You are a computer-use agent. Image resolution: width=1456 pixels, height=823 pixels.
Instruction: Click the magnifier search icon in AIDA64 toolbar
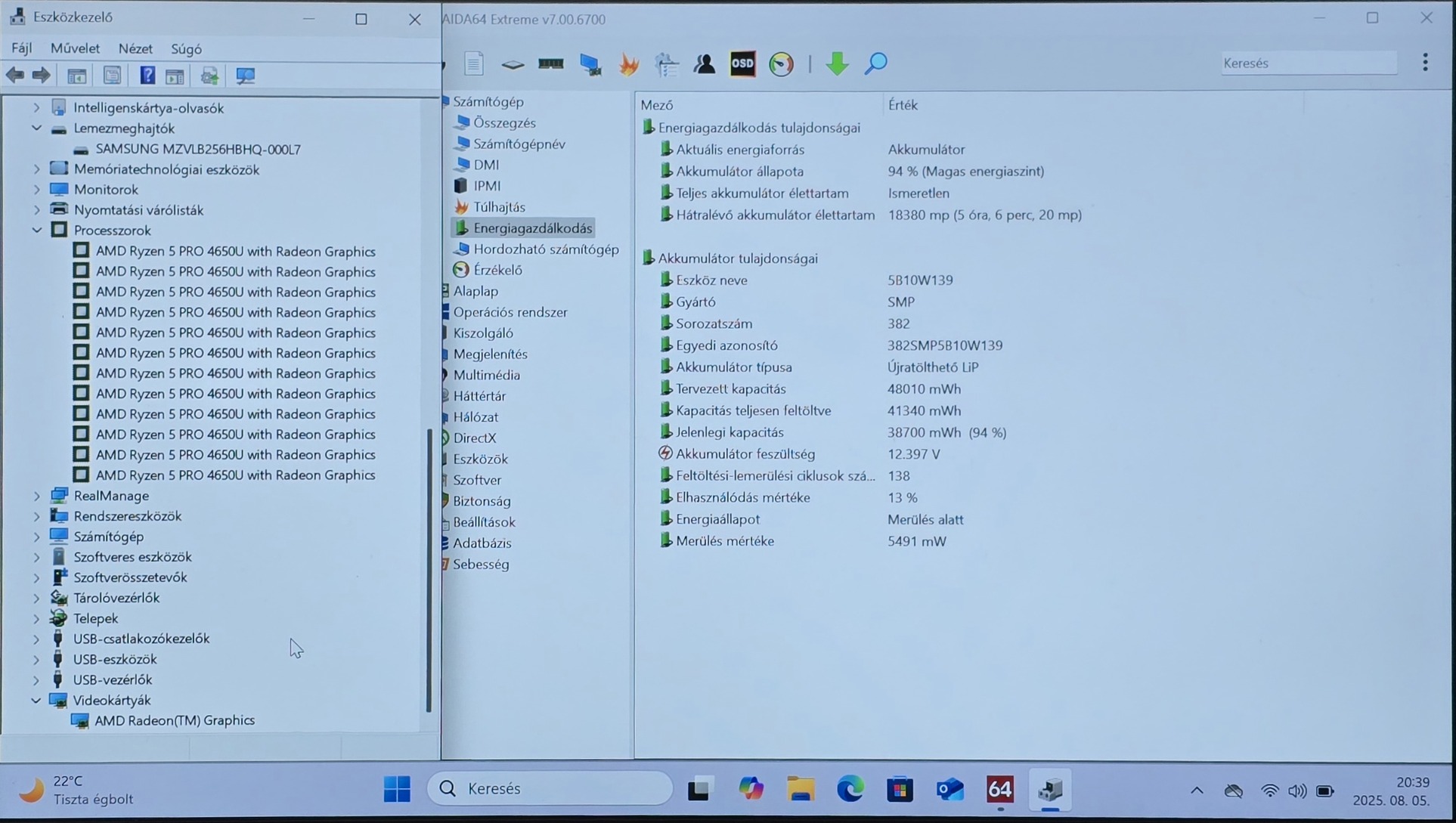pyautogui.click(x=875, y=64)
